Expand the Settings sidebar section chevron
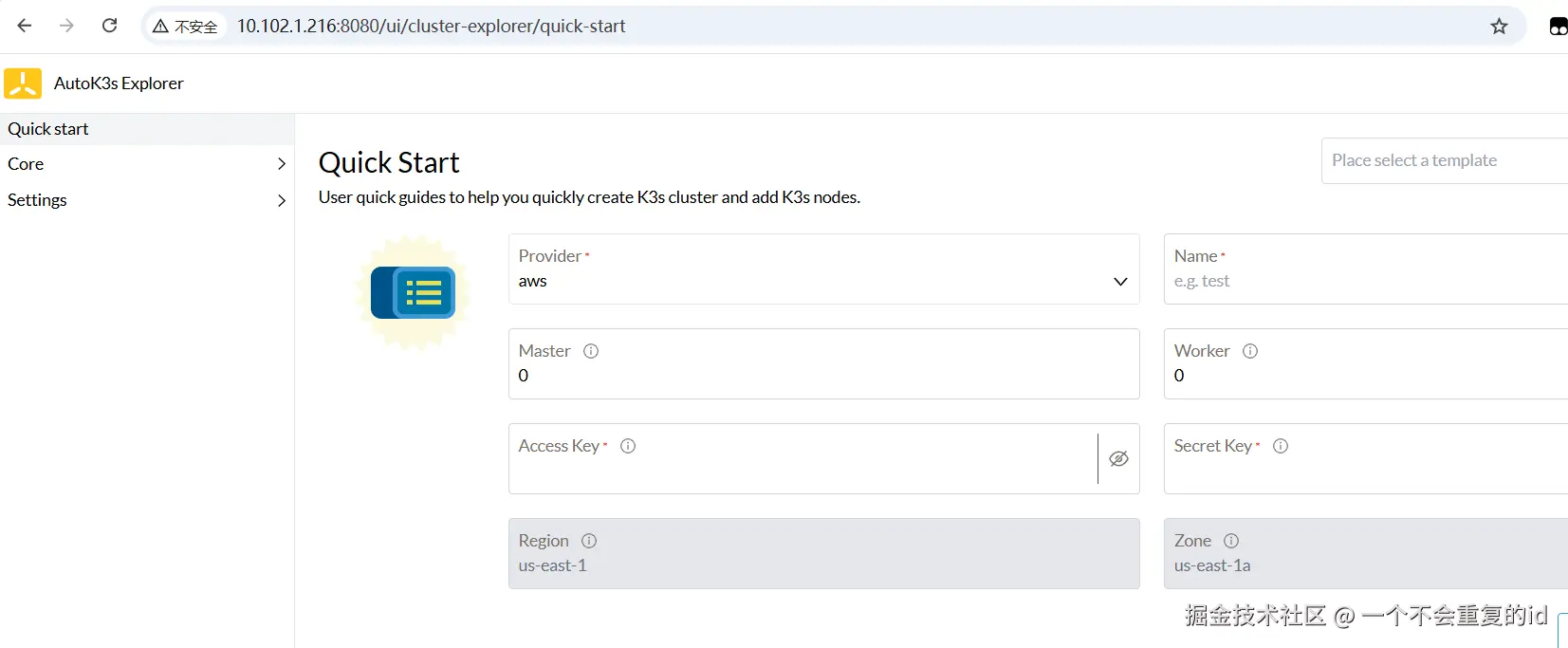 coord(281,200)
